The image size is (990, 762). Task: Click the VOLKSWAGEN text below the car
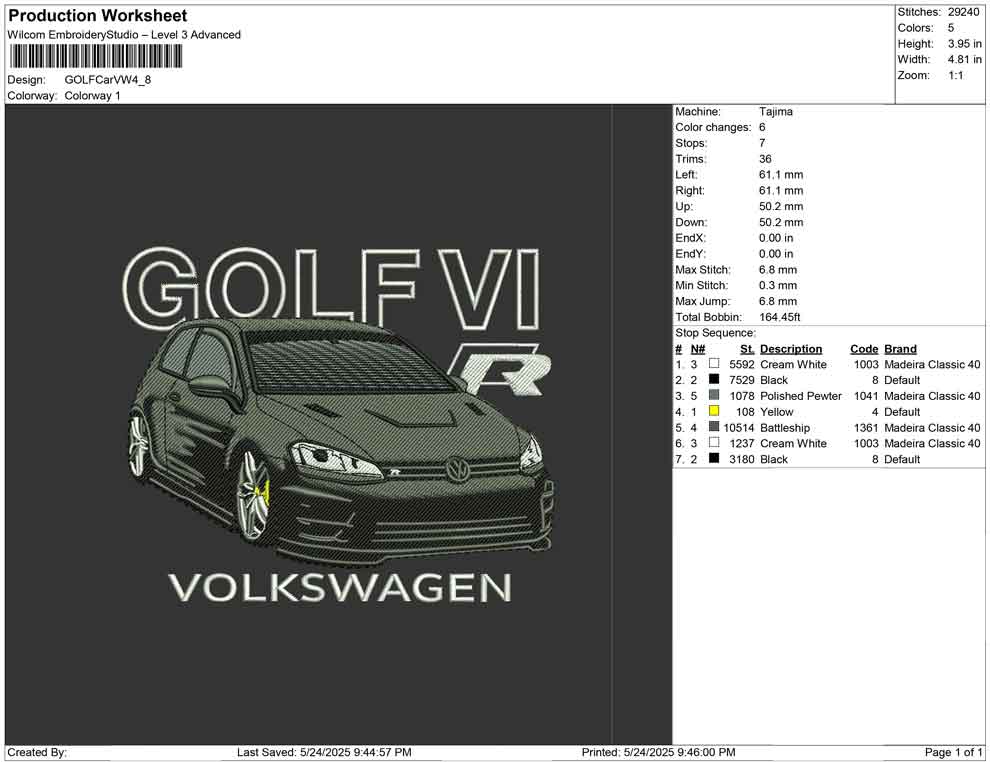point(339,587)
